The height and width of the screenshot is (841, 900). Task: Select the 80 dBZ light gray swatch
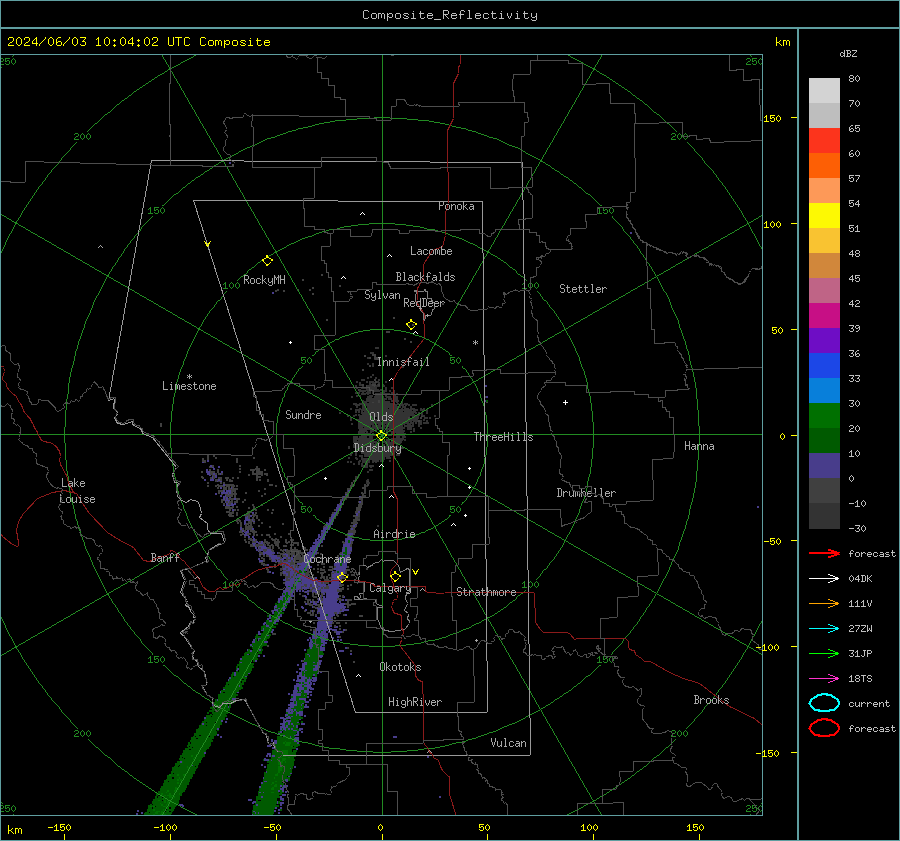(x=824, y=91)
